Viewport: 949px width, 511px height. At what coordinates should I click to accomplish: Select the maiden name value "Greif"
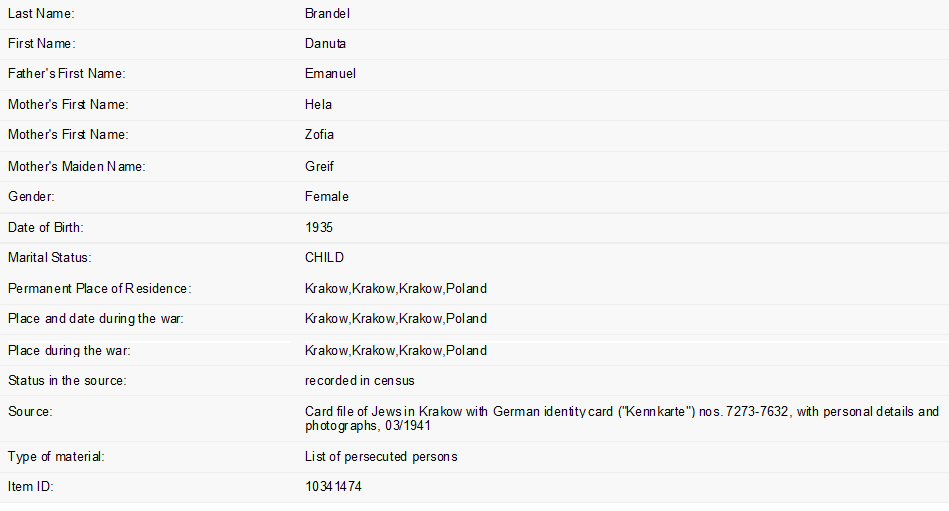[x=319, y=167]
